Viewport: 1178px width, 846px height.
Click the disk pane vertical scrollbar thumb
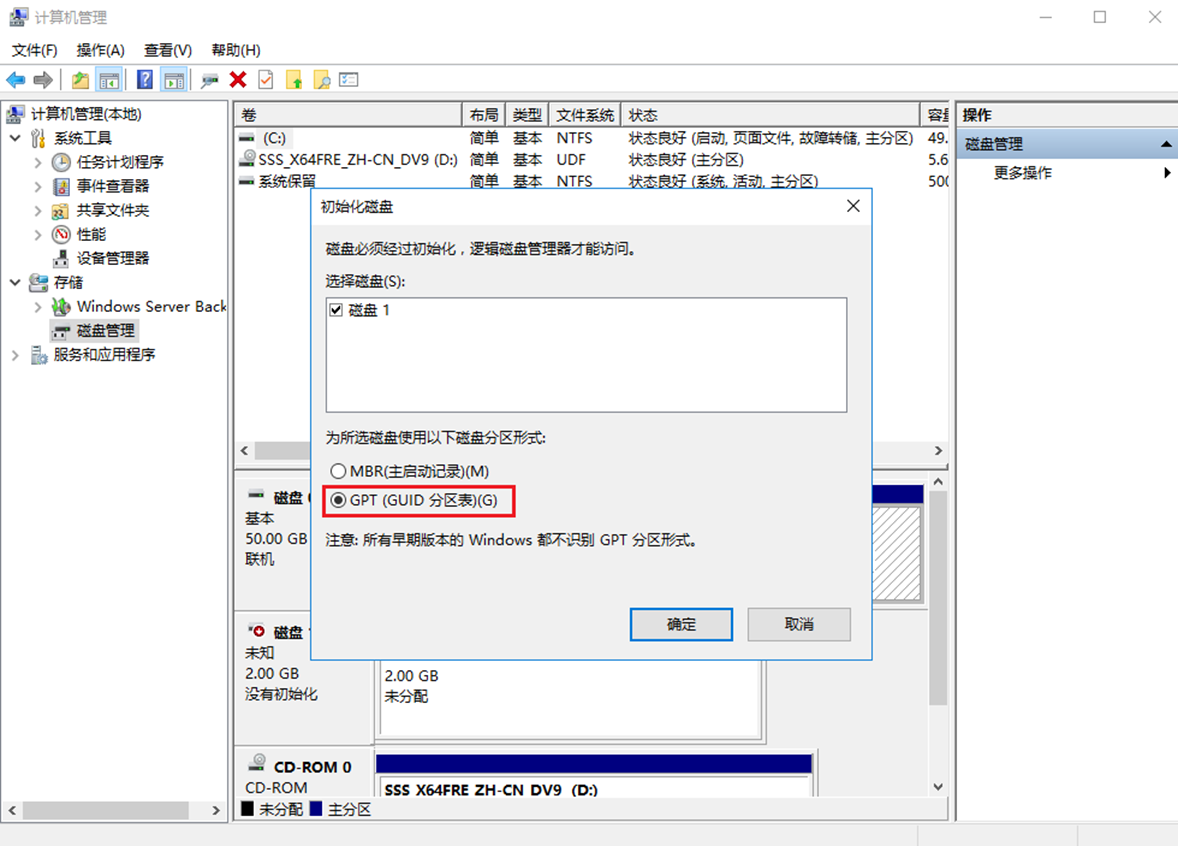[x=938, y=597]
